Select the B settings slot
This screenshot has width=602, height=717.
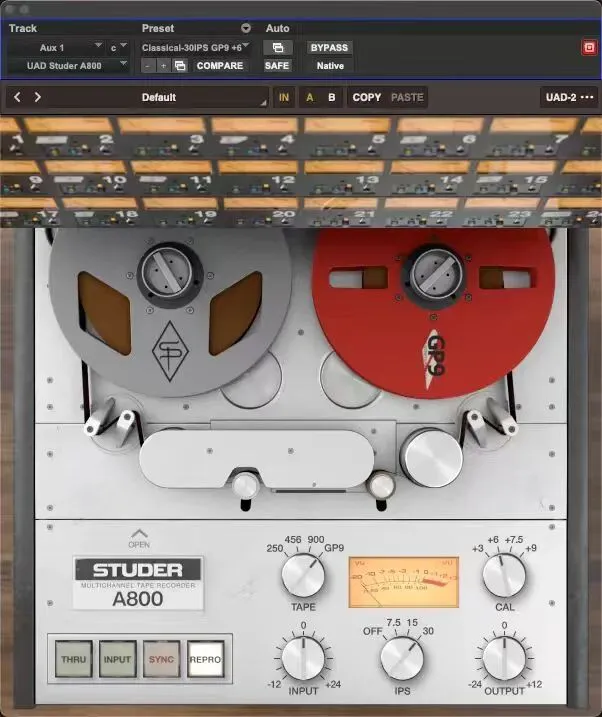332,97
